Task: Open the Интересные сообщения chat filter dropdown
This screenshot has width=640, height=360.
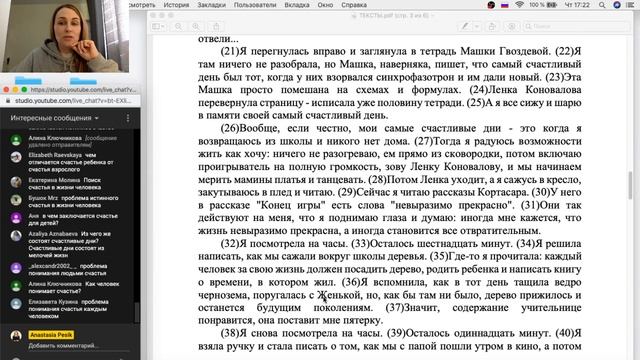Action: [x=55, y=118]
